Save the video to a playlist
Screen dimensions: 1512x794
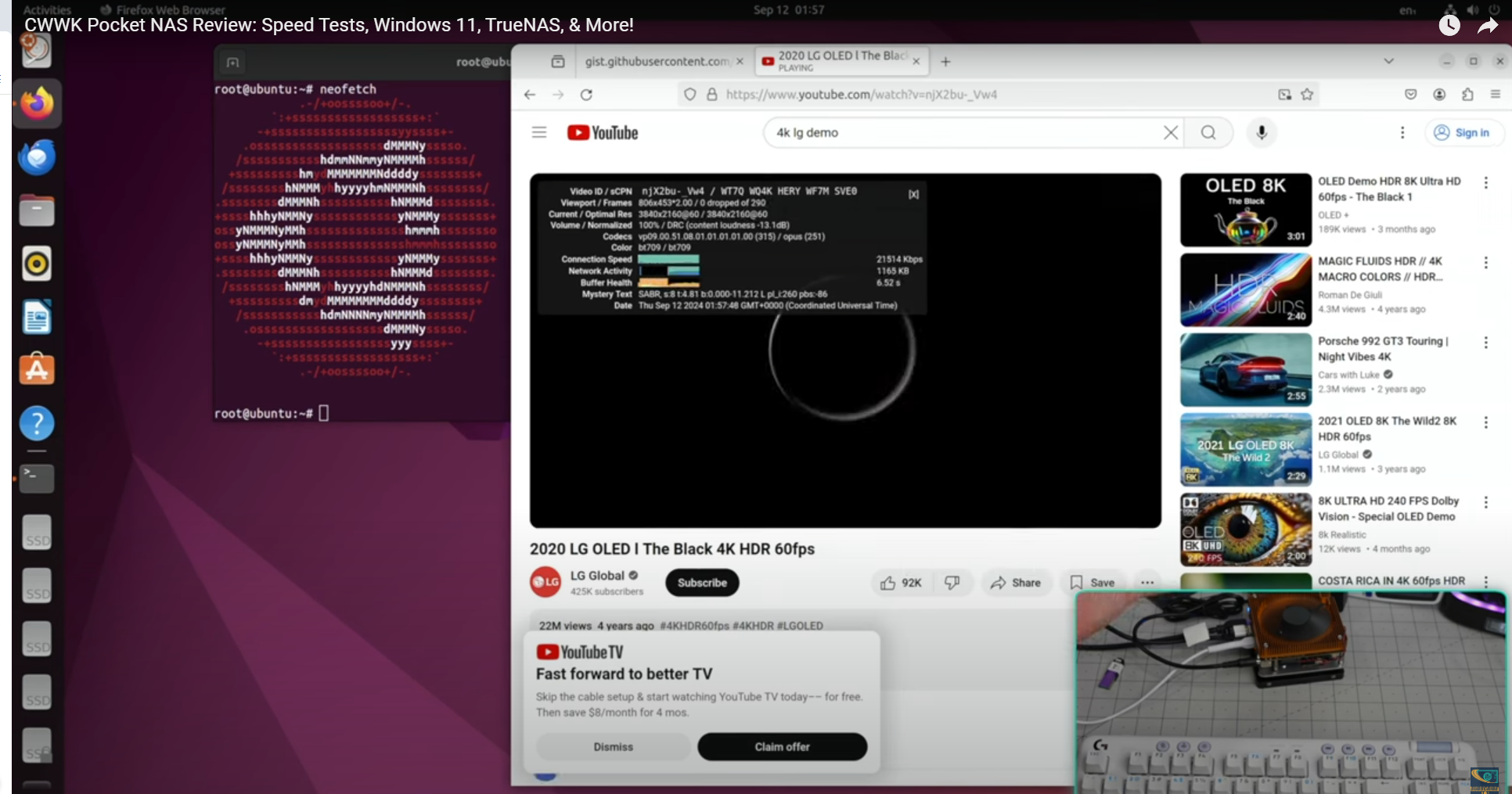[1092, 583]
